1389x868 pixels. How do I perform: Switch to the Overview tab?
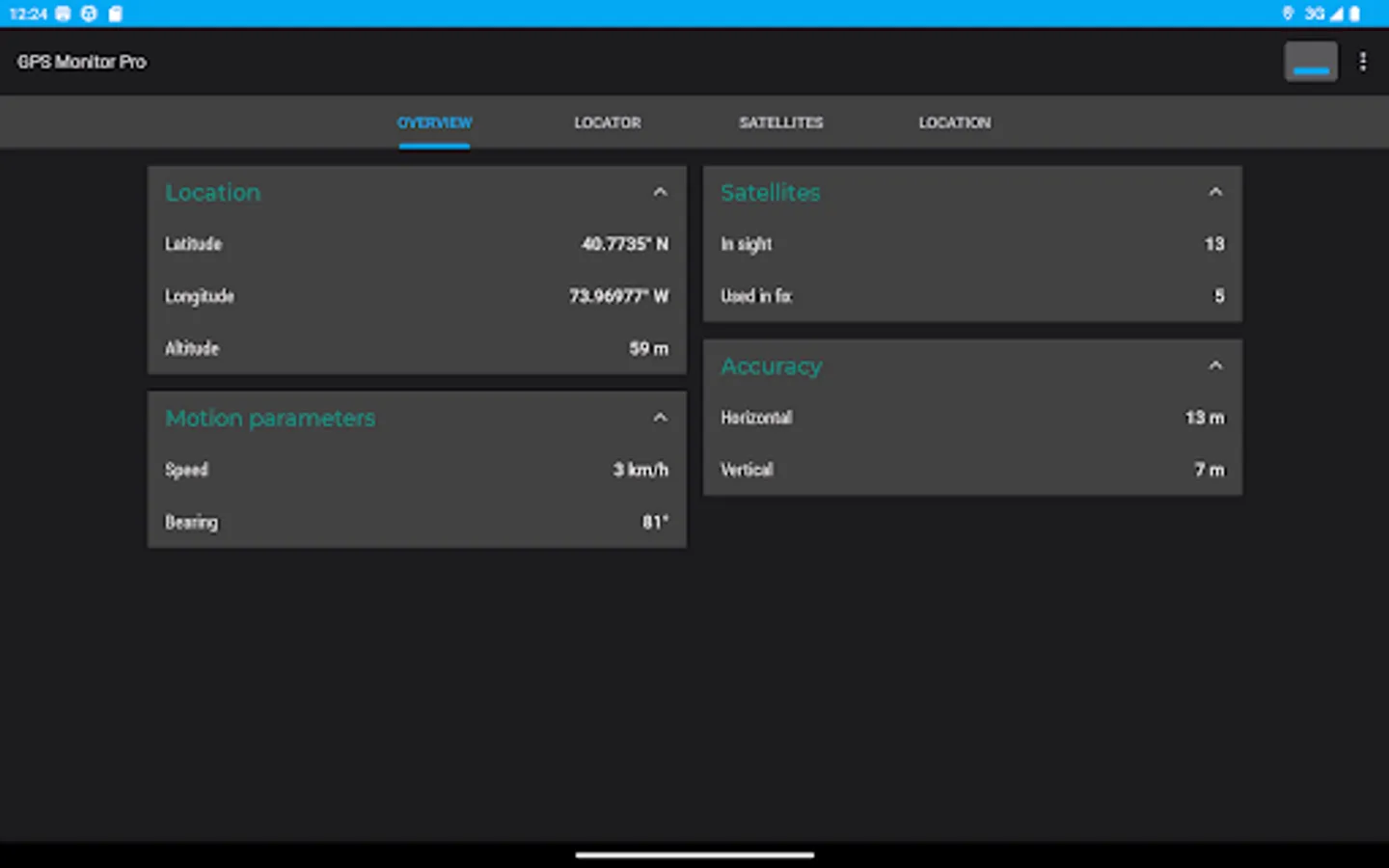click(x=434, y=122)
